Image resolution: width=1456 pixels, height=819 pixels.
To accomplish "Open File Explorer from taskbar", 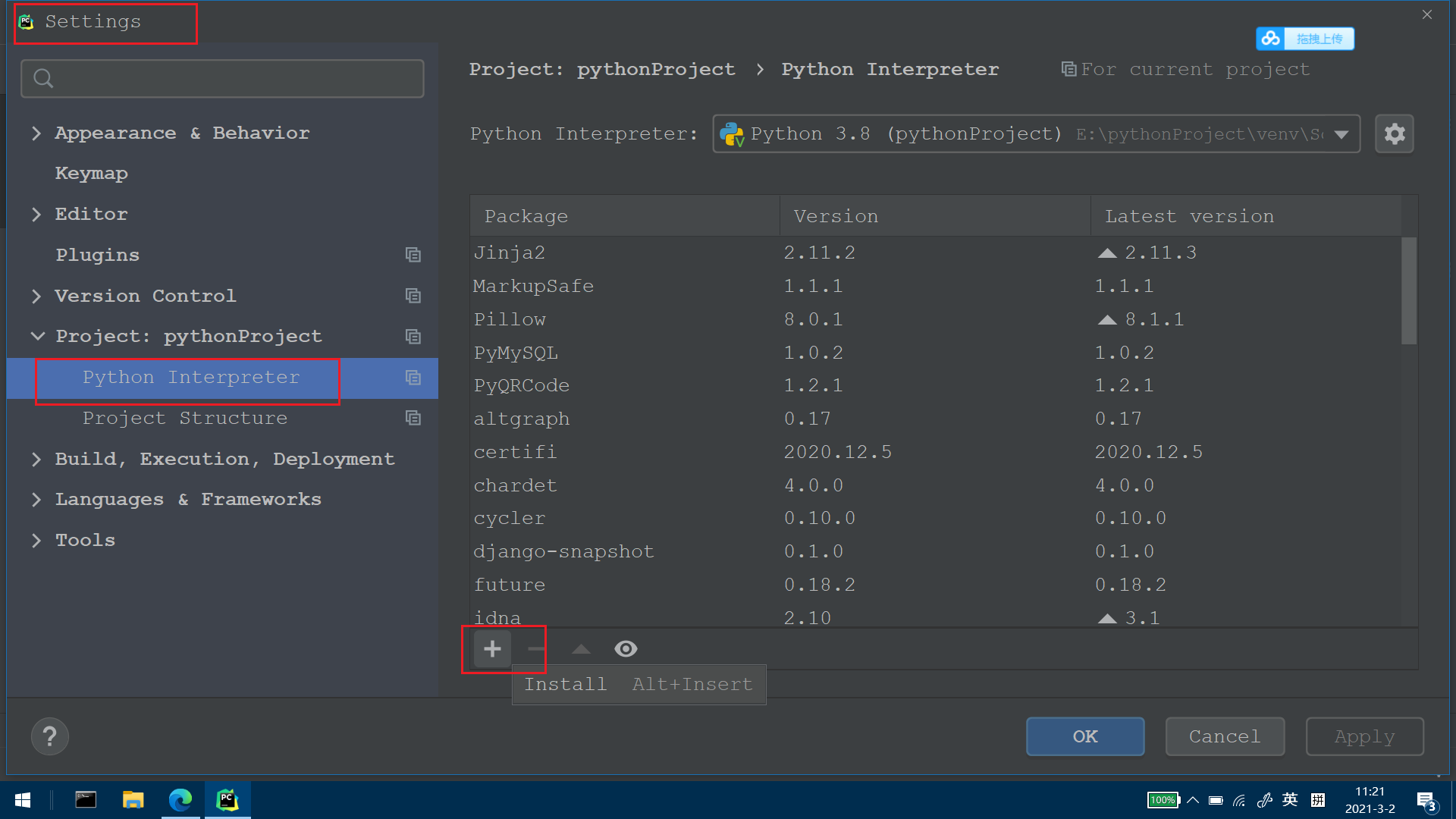I will [133, 800].
